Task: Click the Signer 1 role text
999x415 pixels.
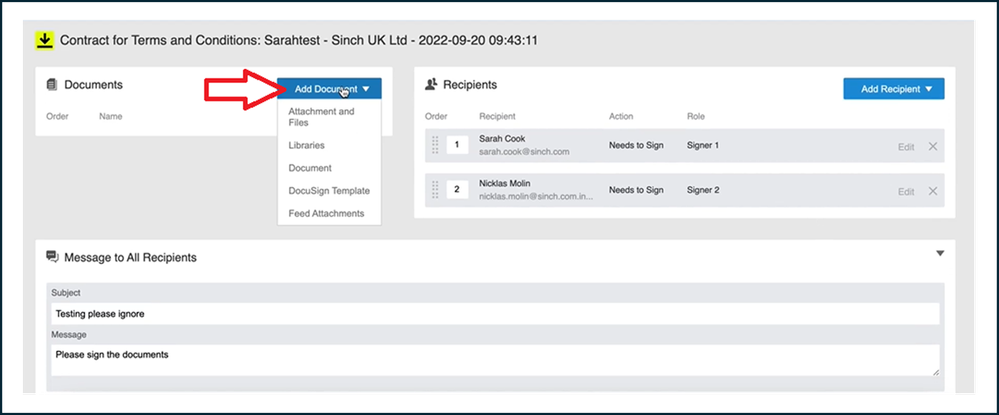Action: [703, 145]
